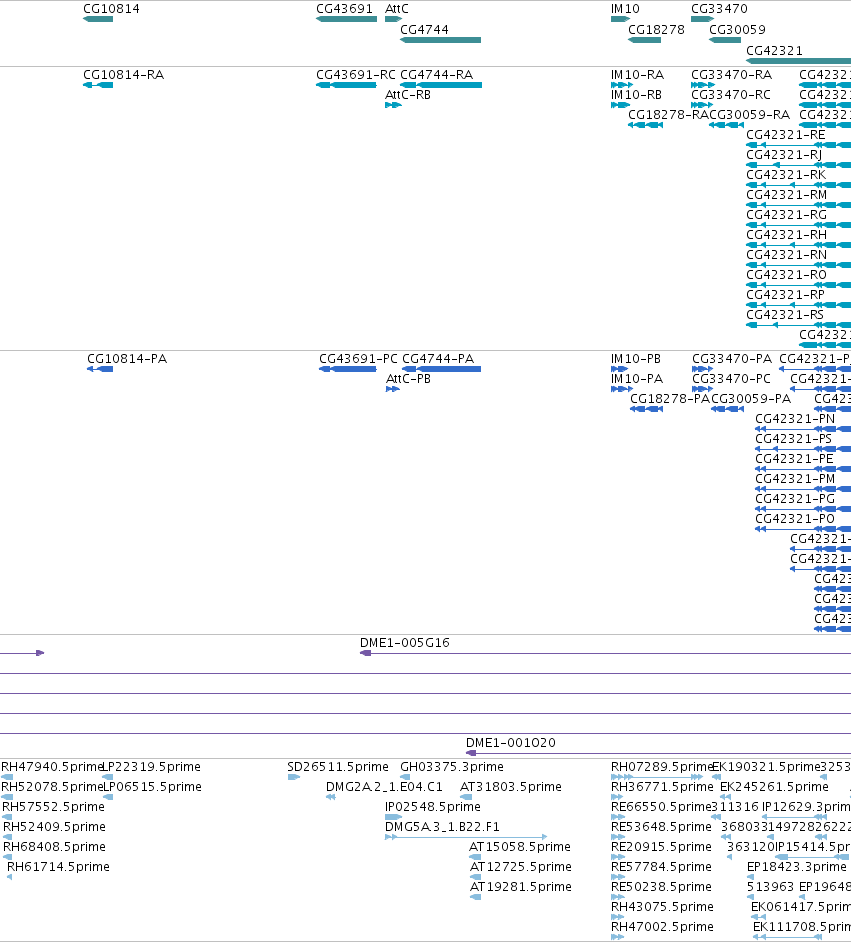Open protein CG4744-PA
This screenshot has width=851, height=942.
(438, 359)
